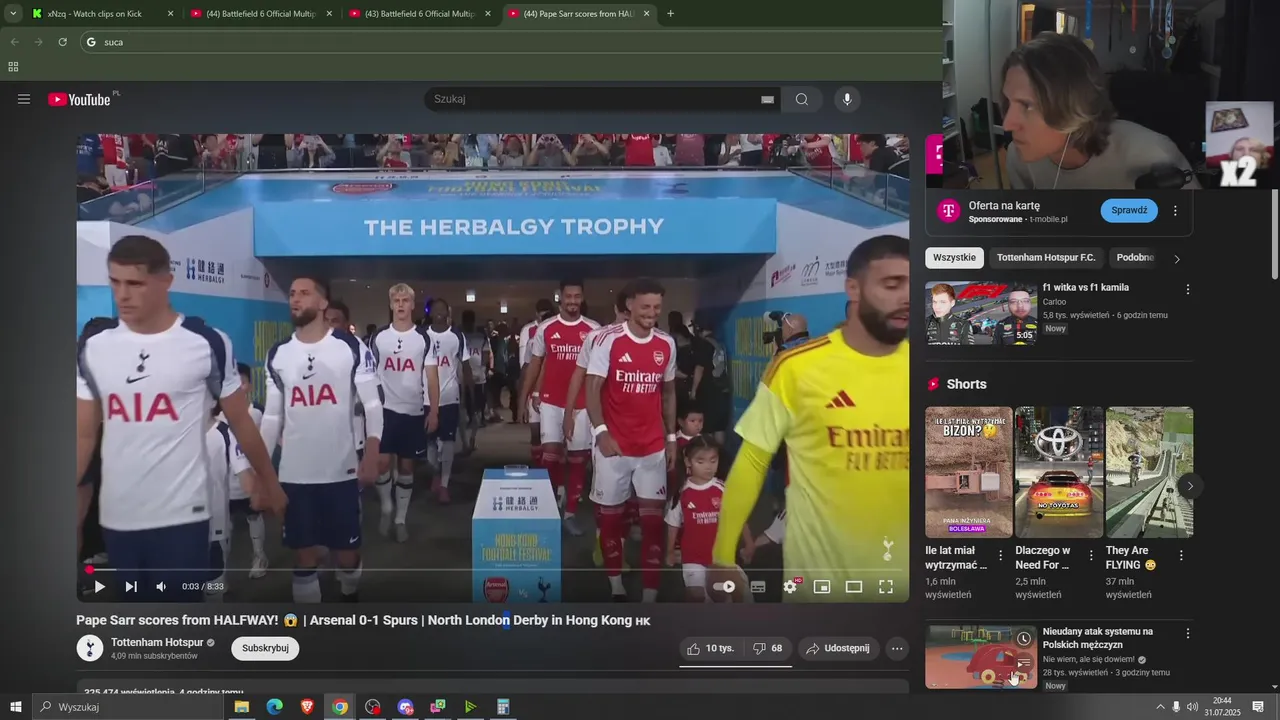Skip to the next video

click(x=131, y=587)
